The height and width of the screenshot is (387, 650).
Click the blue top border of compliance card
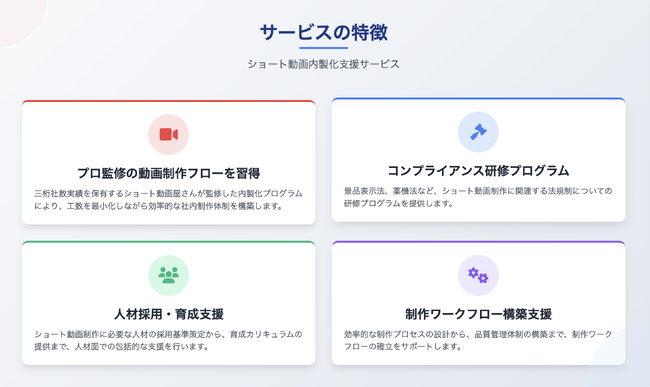coord(478,99)
